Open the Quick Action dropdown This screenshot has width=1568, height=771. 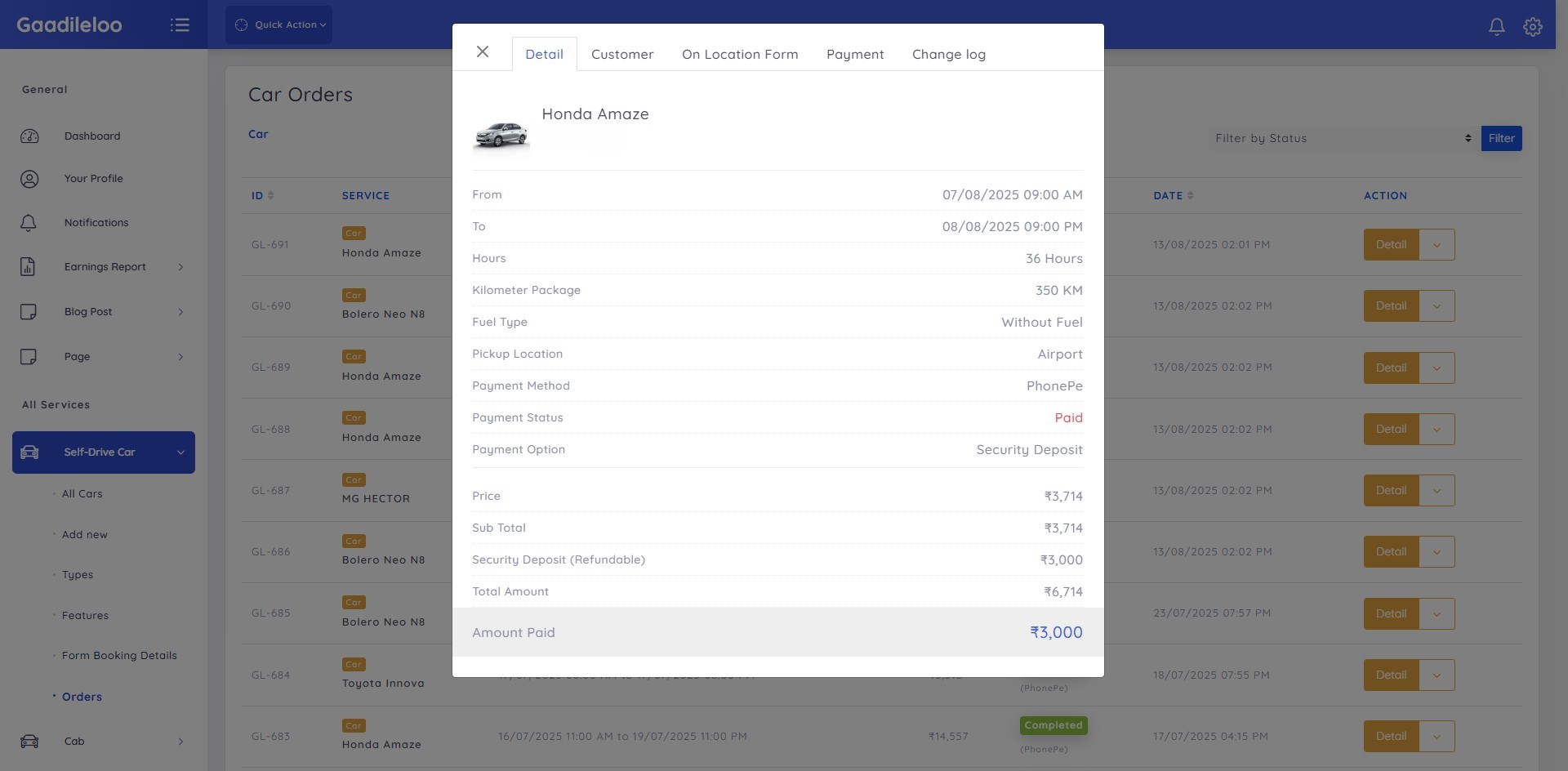(x=279, y=25)
